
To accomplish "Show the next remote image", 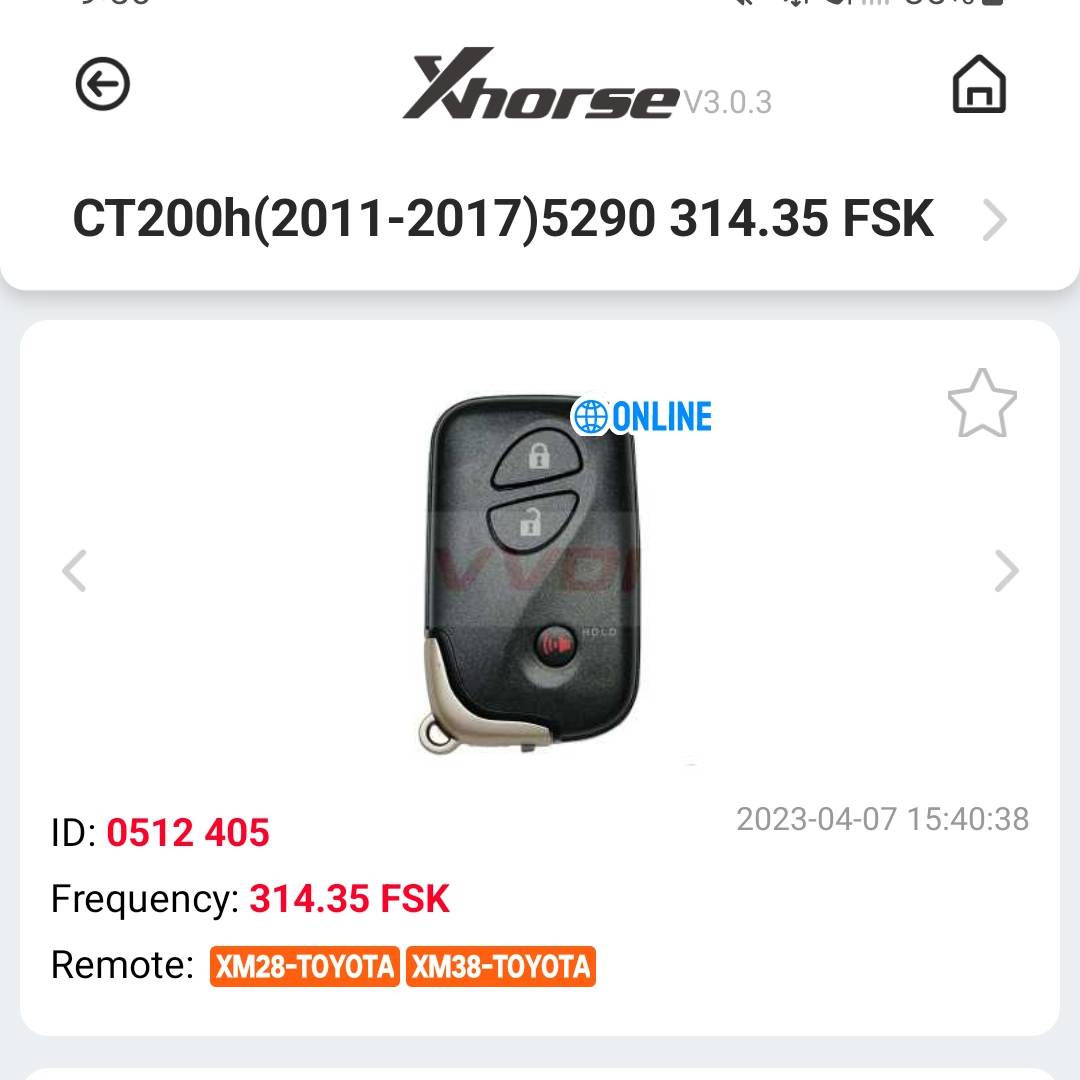I will pyautogui.click(x=1006, y=570).
